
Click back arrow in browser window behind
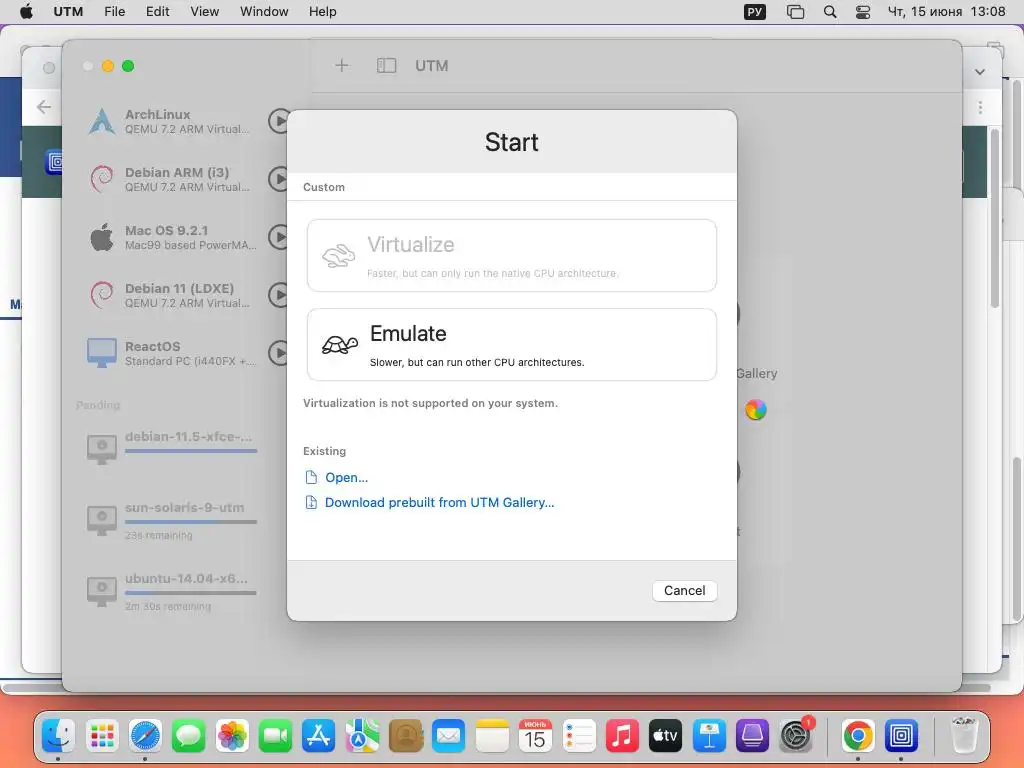coord(44,106)
